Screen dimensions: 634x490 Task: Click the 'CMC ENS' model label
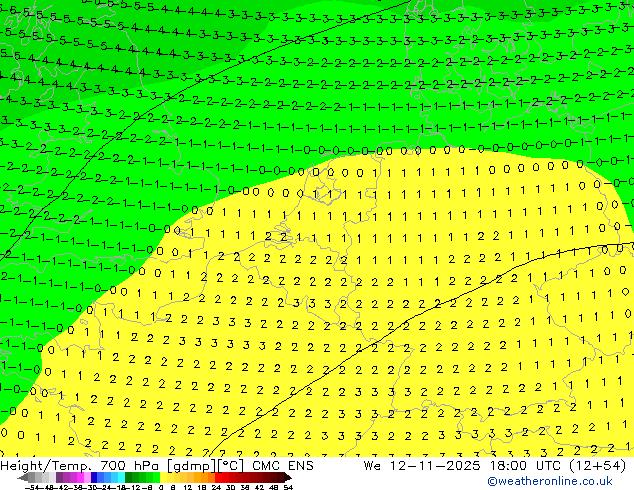[x=283, y=466]
